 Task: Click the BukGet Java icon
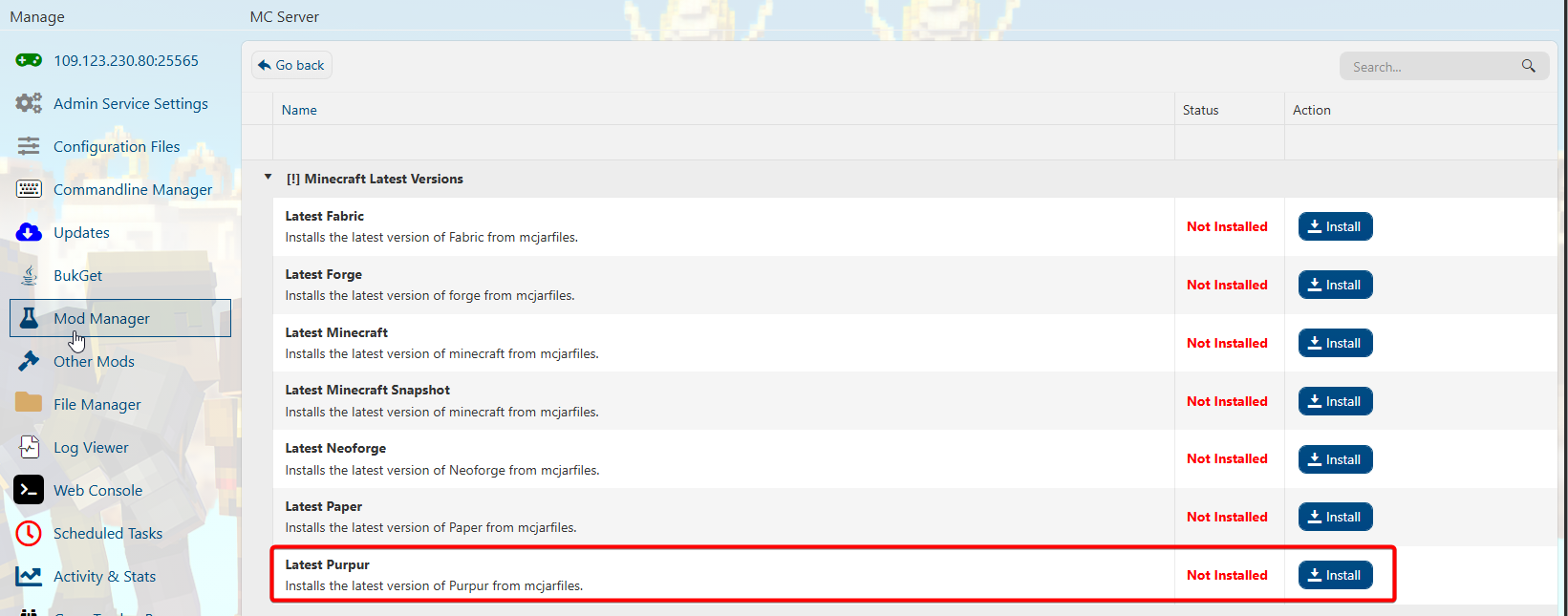point(29,275)
